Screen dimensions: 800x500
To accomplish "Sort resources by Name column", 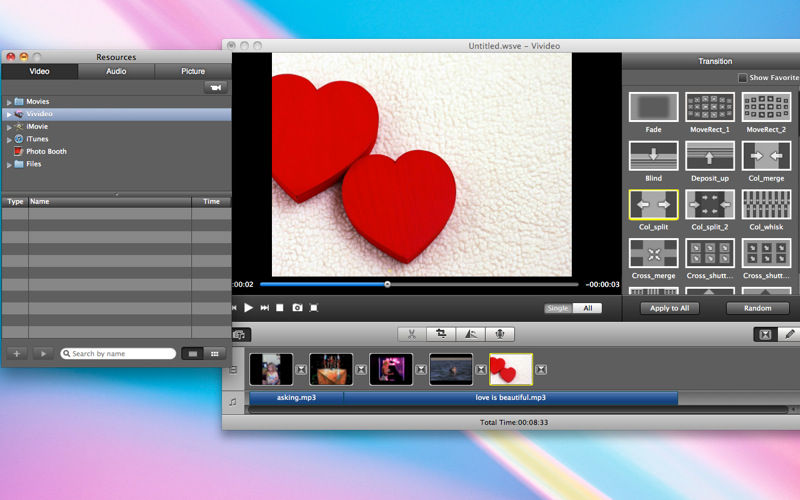I will click(110, 202).
